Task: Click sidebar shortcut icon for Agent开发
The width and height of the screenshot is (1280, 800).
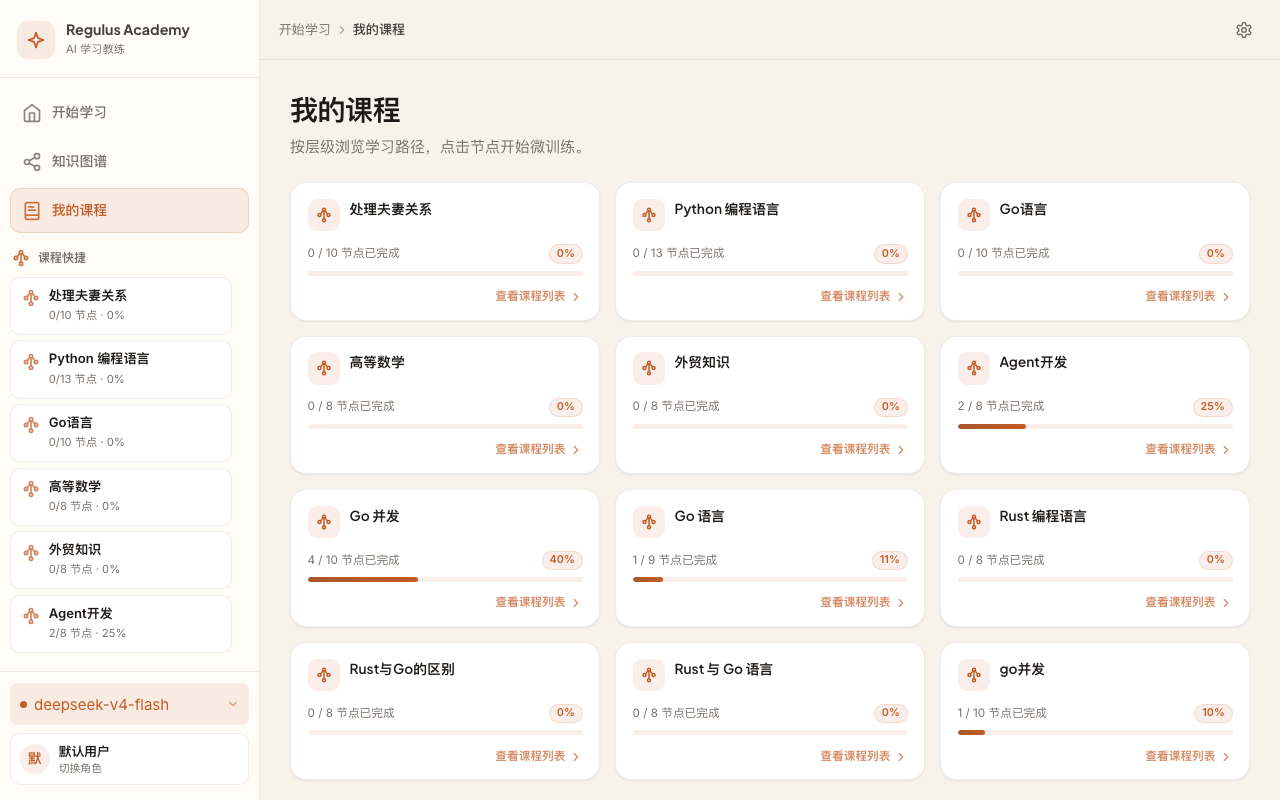Action: pyautogui.click(x=31, y=615)
